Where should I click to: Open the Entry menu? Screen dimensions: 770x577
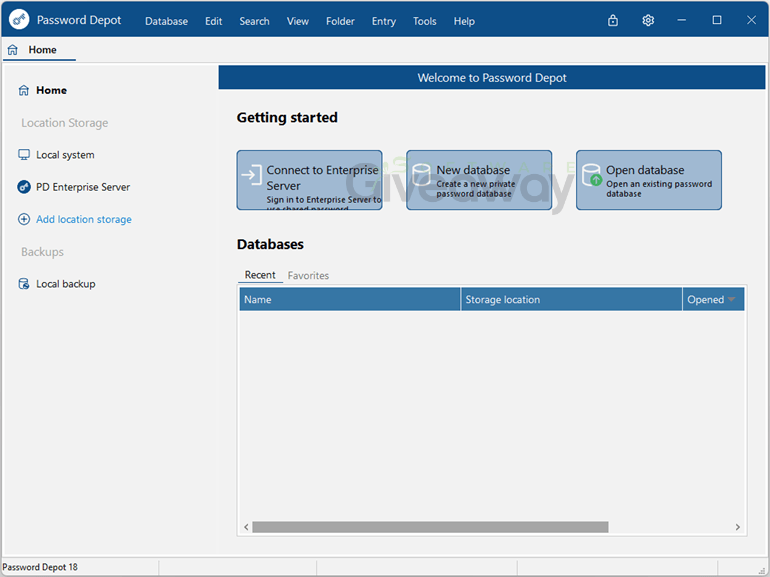(384, 21)
